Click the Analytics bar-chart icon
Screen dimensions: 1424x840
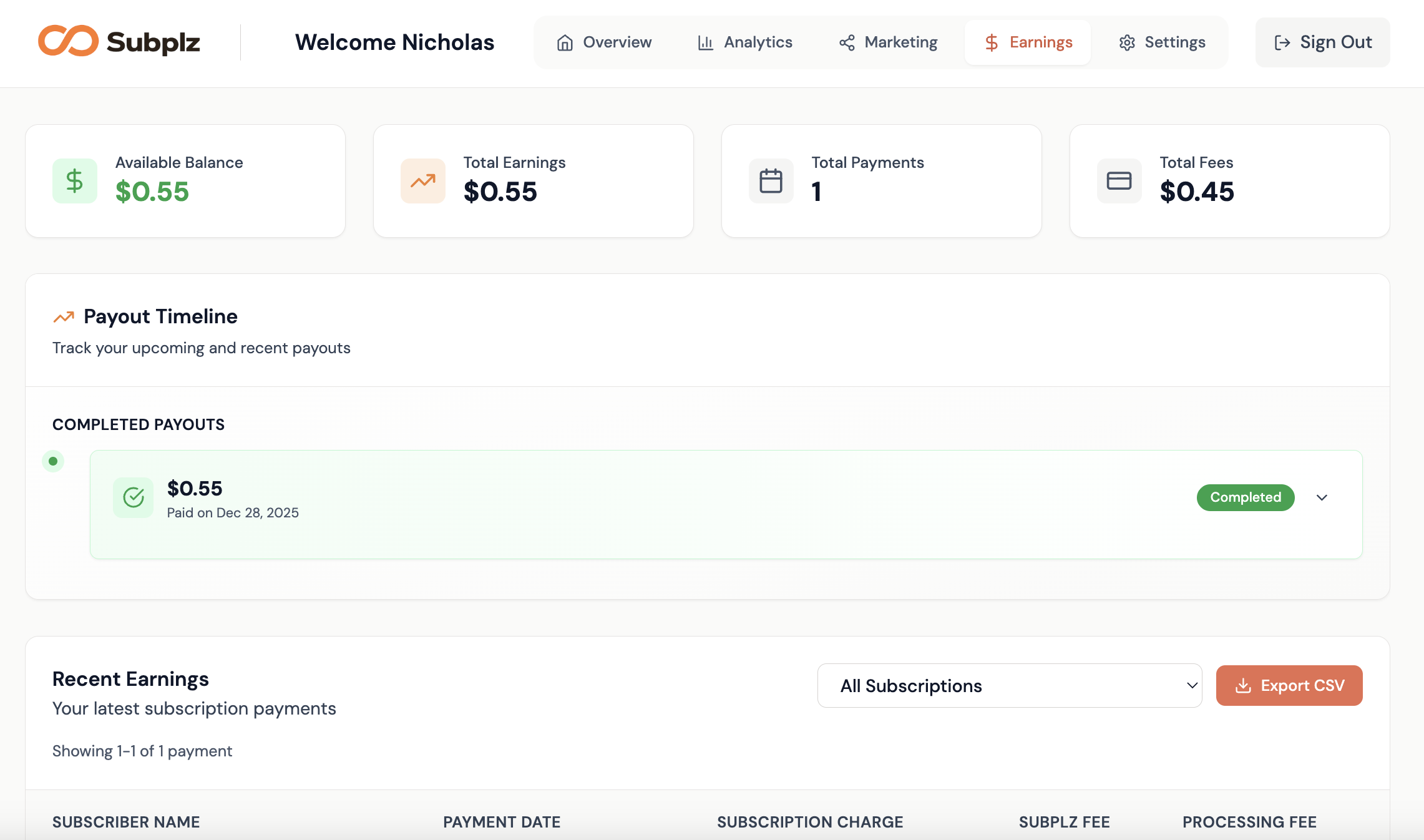705,42
